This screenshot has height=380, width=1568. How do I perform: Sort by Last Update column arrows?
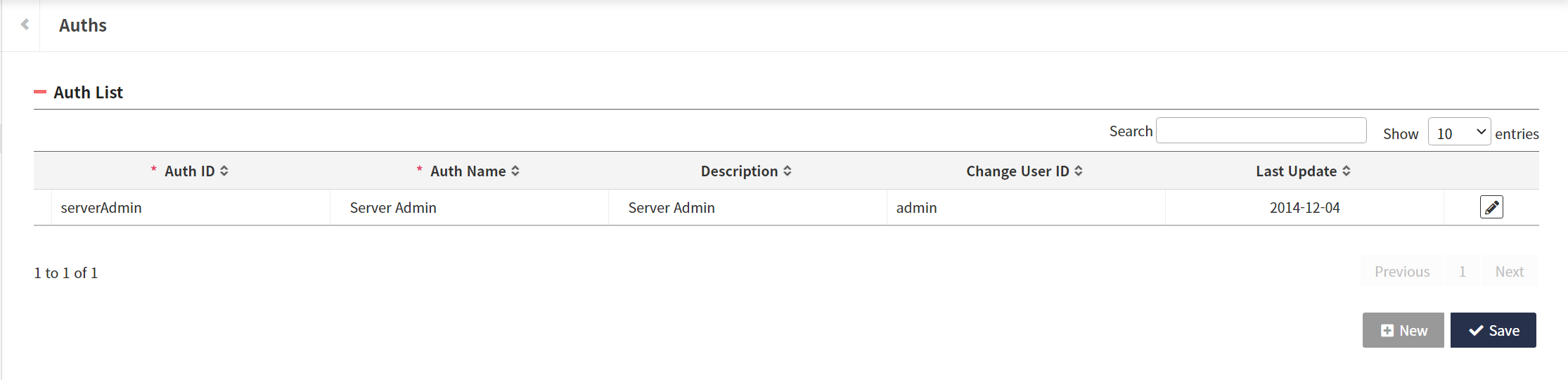[x=1347, y=171]
